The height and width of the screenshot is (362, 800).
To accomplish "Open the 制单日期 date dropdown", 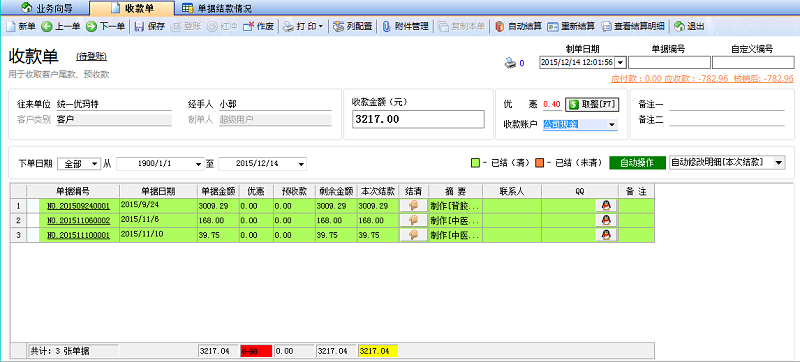I will 621,62.
